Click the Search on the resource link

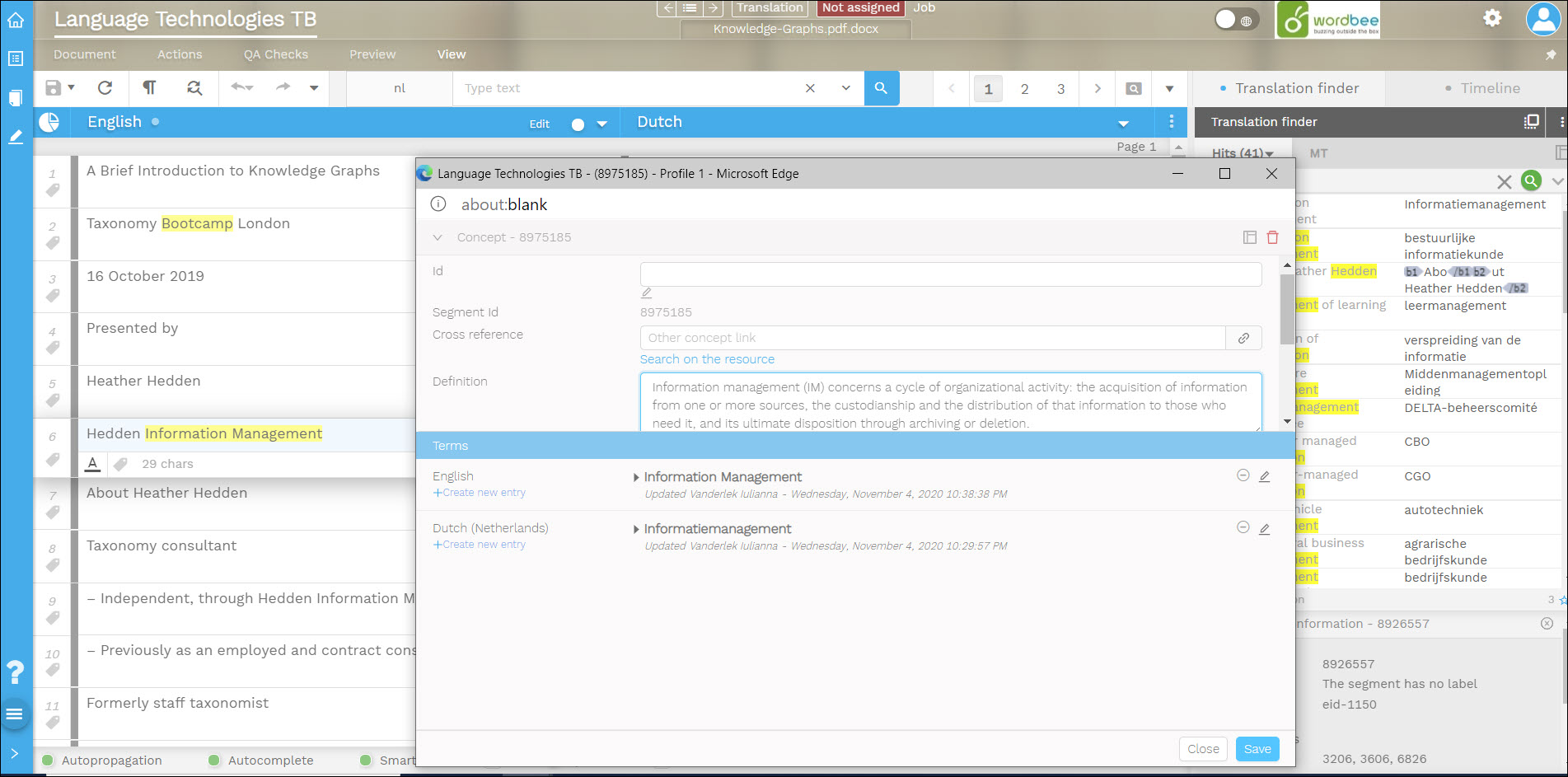(x=707, y=359)
